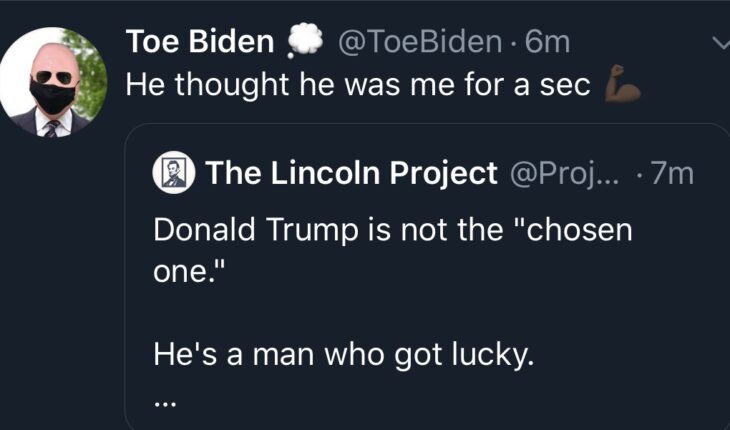730x430 pixels.
Task: Expand the truncated quoted tweet ellipsis
Action: (x=165, y=403)
